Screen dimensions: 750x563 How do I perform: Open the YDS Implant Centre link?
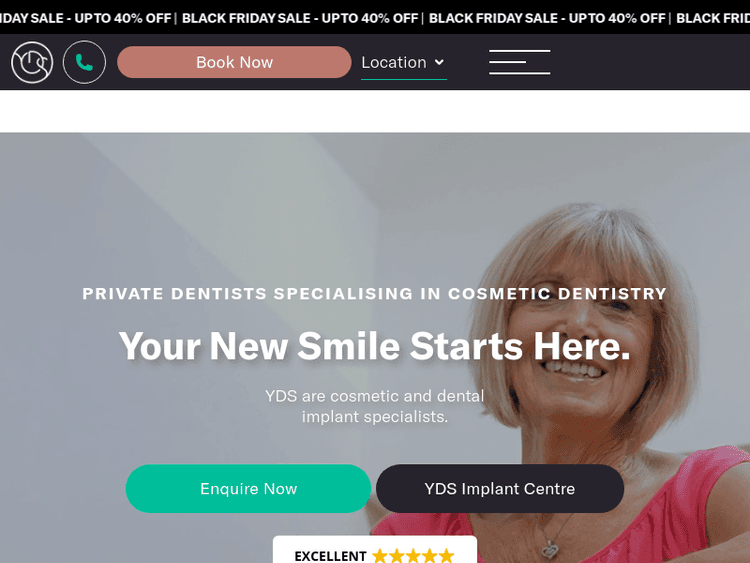click(500, 488)
